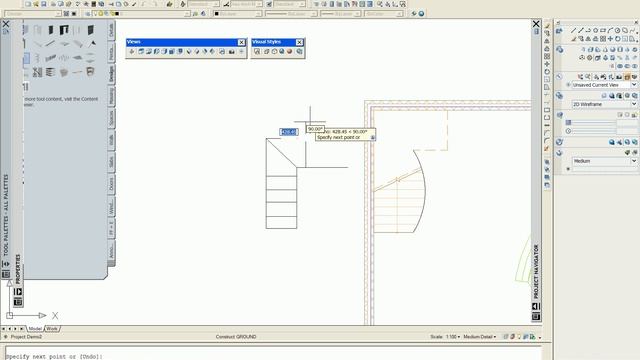
Task: Open file icon in standard toolbar
Action: [x=36, y=4]
